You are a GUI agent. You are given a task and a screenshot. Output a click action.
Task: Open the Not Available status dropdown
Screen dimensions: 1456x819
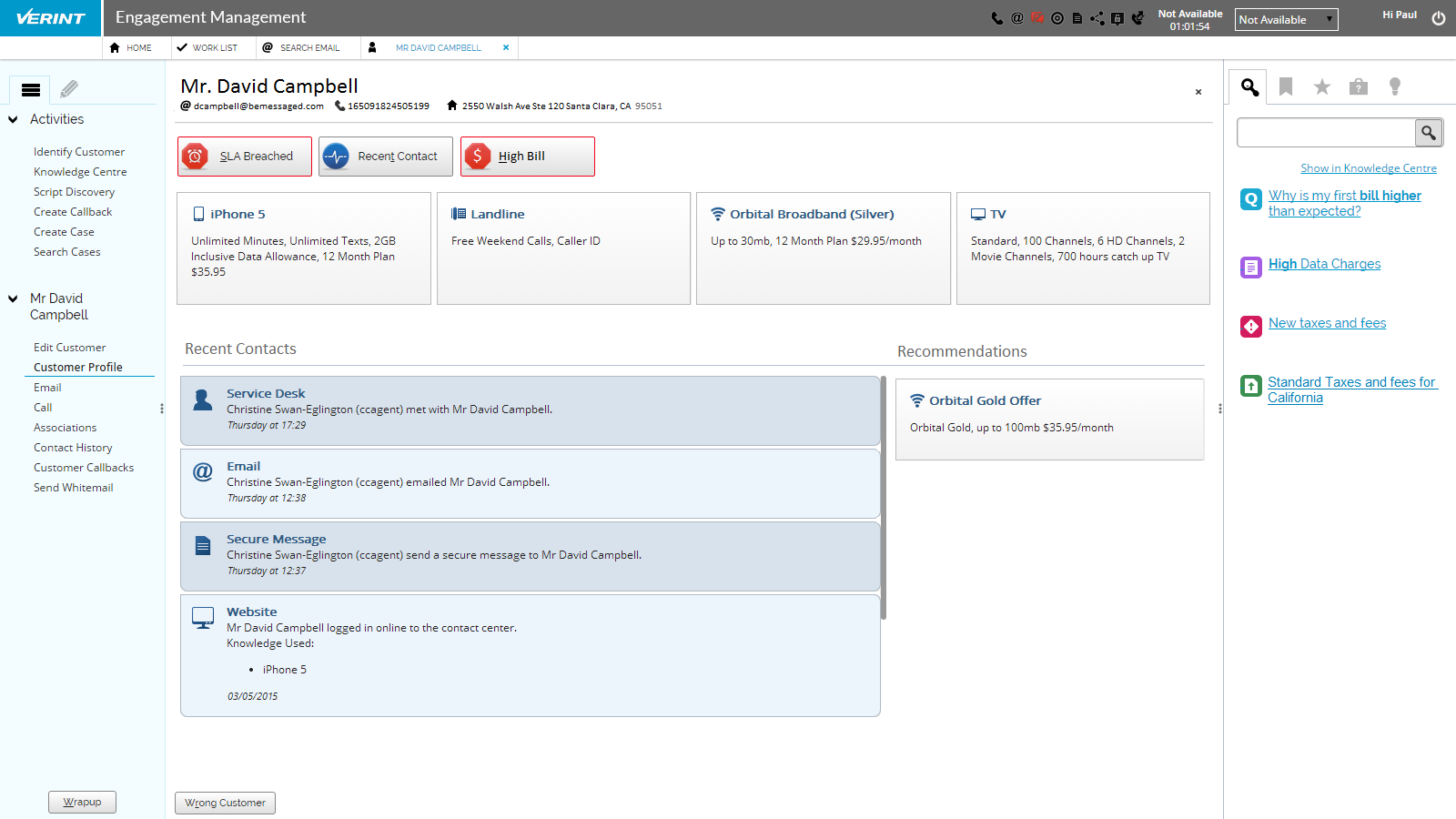[1285, 18]
